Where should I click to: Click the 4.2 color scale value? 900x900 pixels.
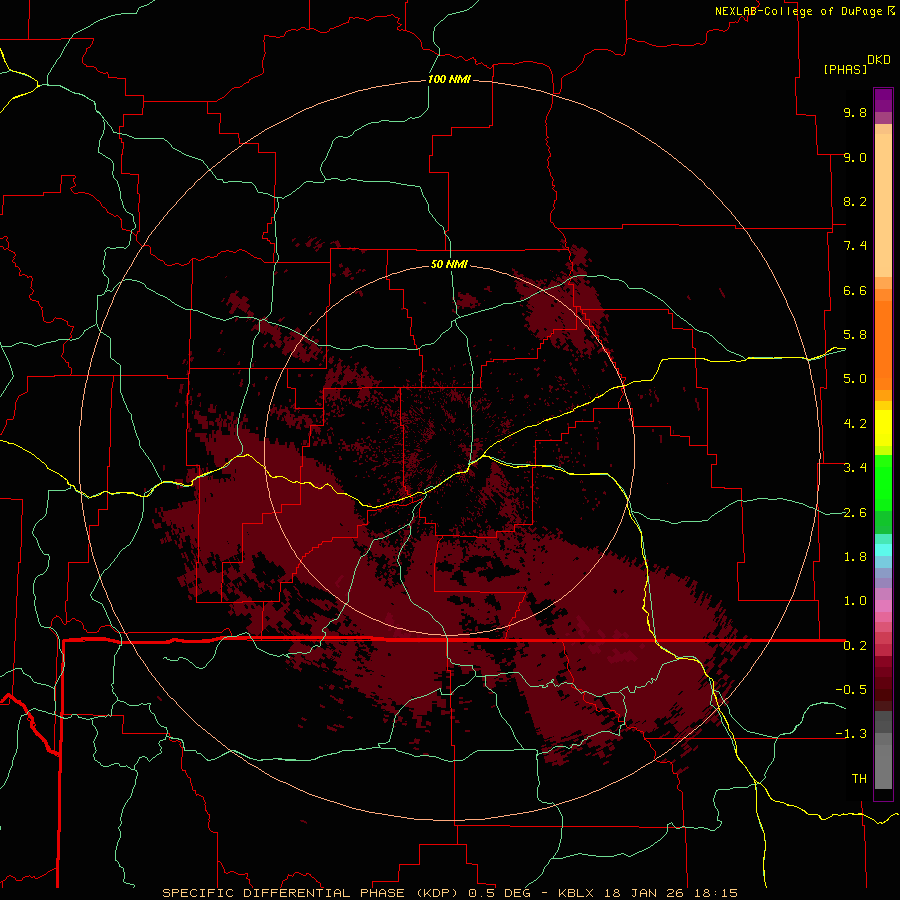point(855,424)
